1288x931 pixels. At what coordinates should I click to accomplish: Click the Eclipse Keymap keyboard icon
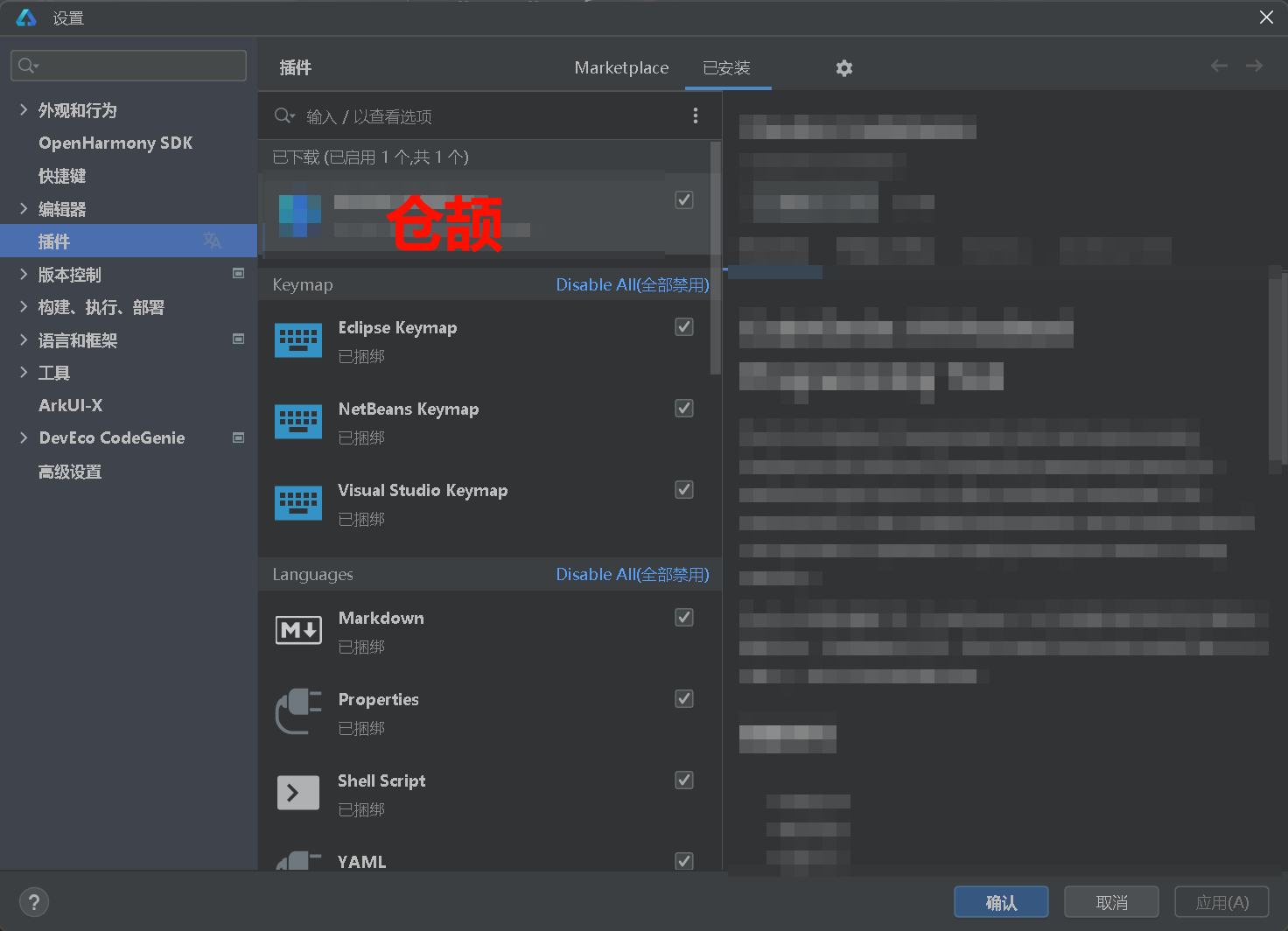pyautogui.click(x=298, y=340)
